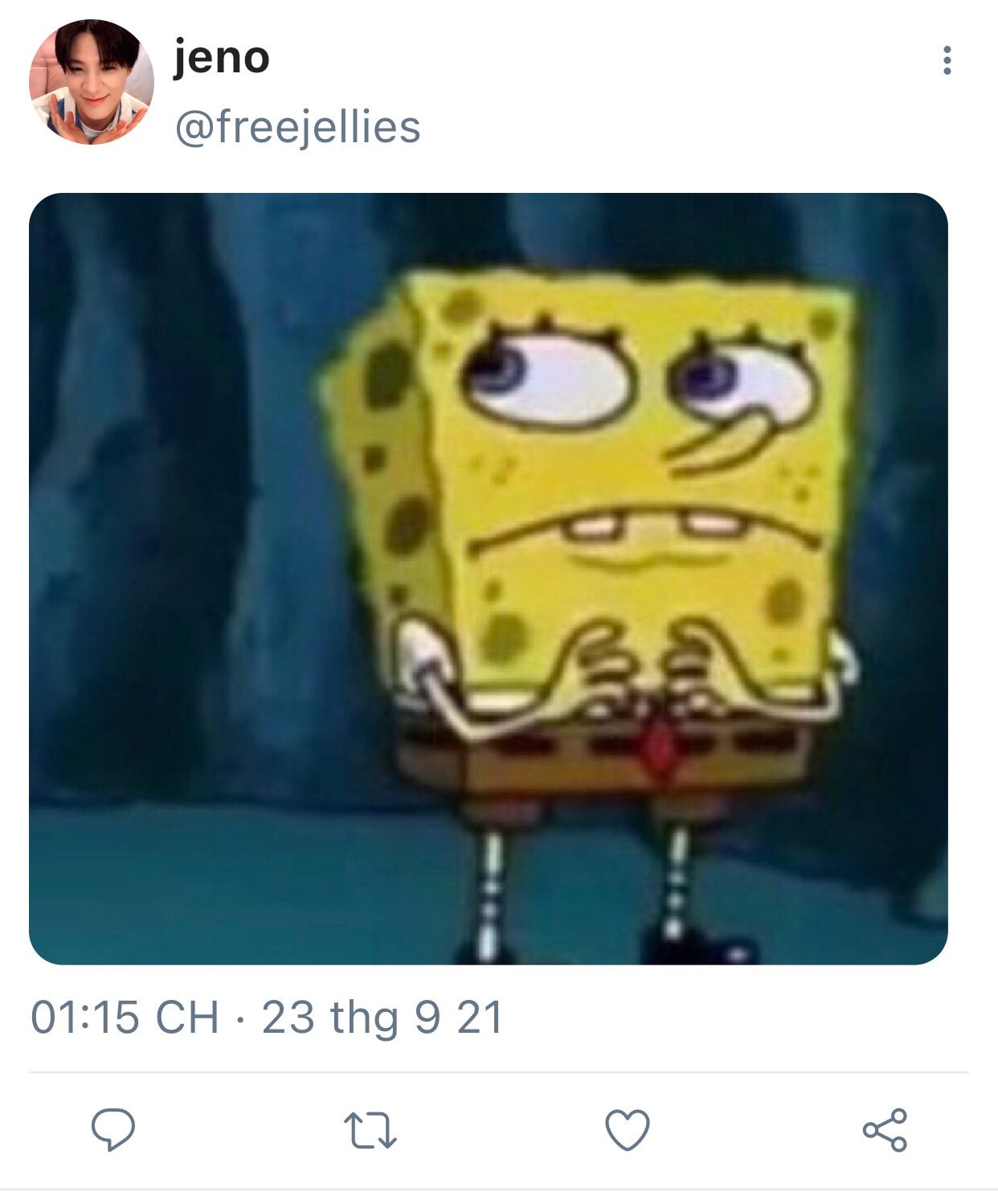The width and height of the screenshot is (998, 1204).
Task: Open the three-dot more options menu
Action: [x=947, y=60]
